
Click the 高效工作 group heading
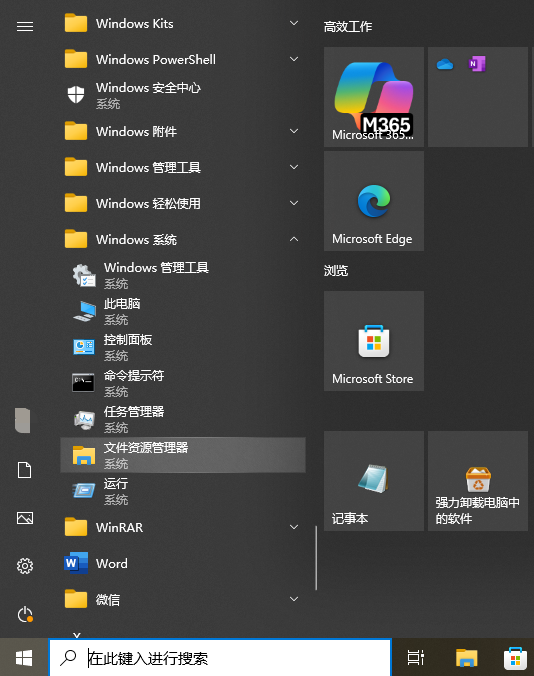pyautogui.click(x=348, y=27)
